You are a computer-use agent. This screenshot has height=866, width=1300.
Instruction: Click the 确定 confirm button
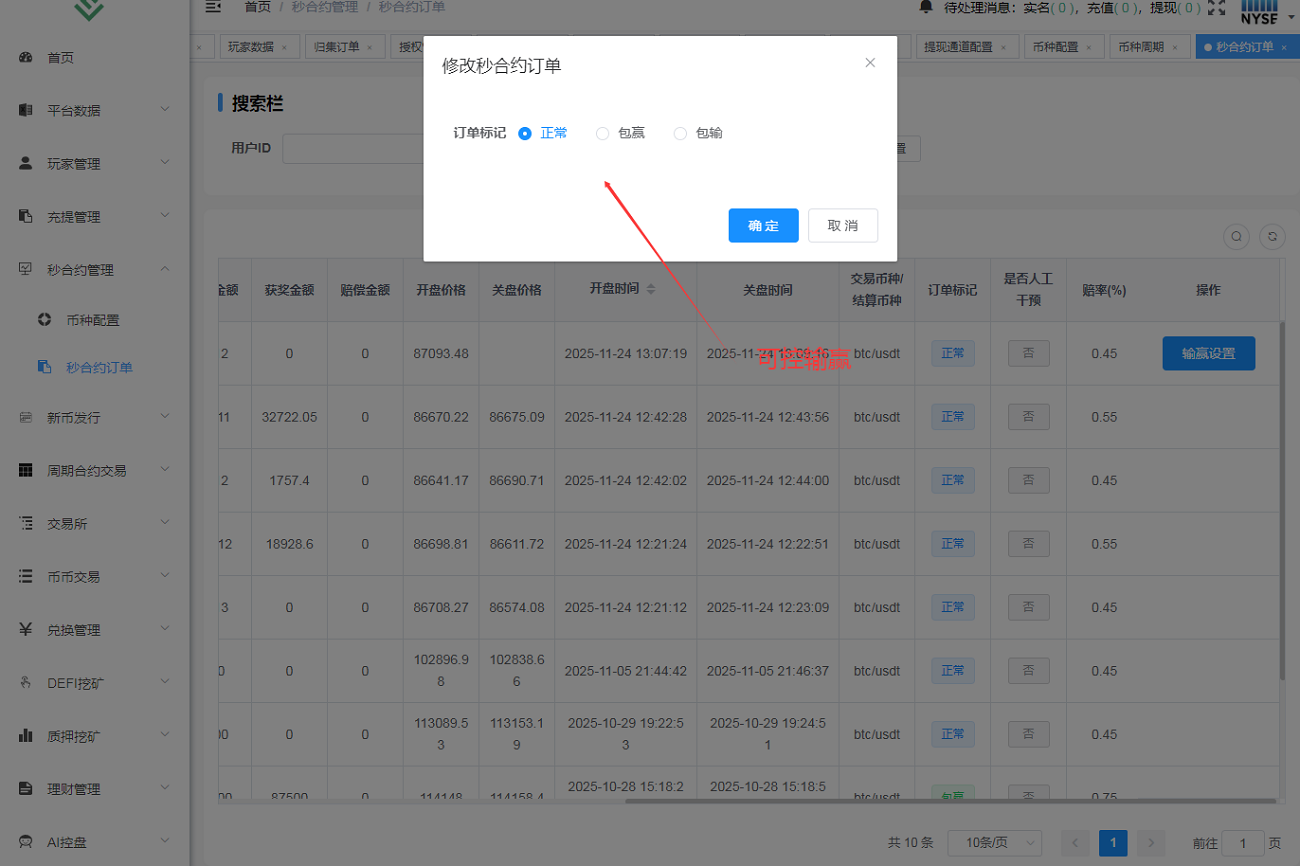point(763,226)
